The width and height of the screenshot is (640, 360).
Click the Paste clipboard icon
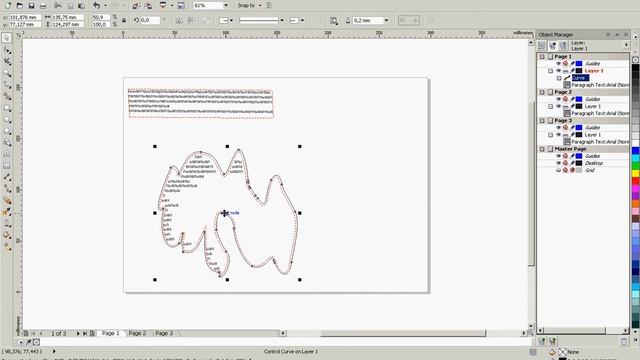tap(81, 5)
